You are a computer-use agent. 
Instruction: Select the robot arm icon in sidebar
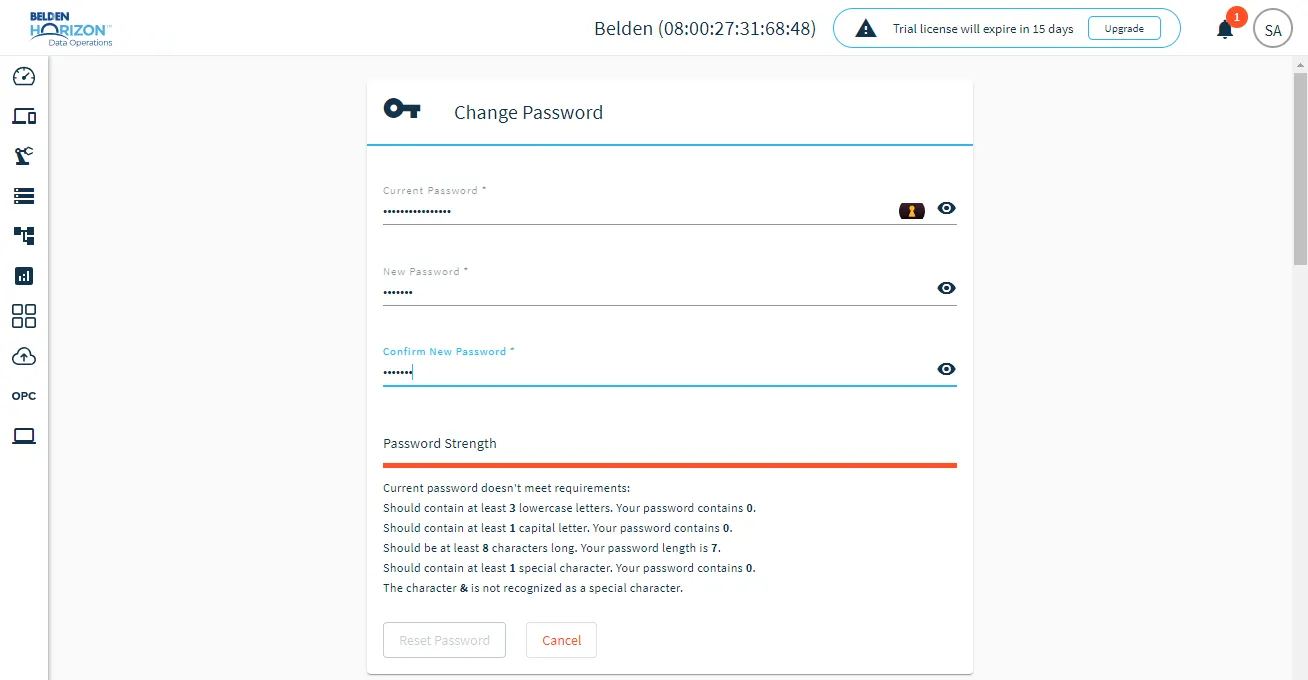click(24, 156)
